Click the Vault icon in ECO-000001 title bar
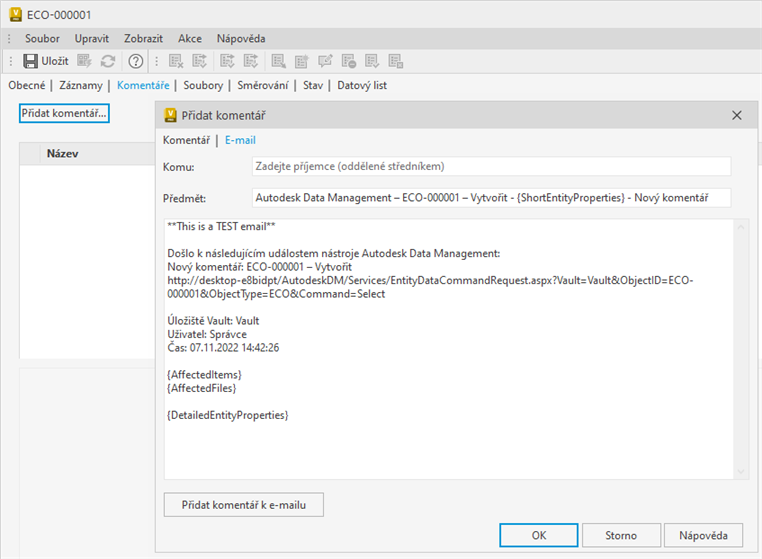Viewport: 762px width, 559px height. click(16, 15)
